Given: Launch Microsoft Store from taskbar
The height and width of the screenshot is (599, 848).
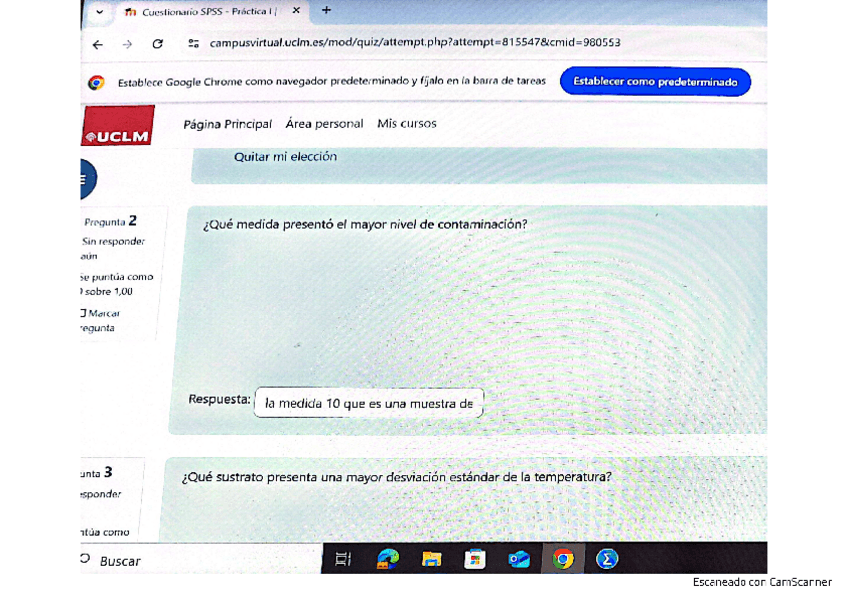Looking at the screenshot, I should coord(475,559).
